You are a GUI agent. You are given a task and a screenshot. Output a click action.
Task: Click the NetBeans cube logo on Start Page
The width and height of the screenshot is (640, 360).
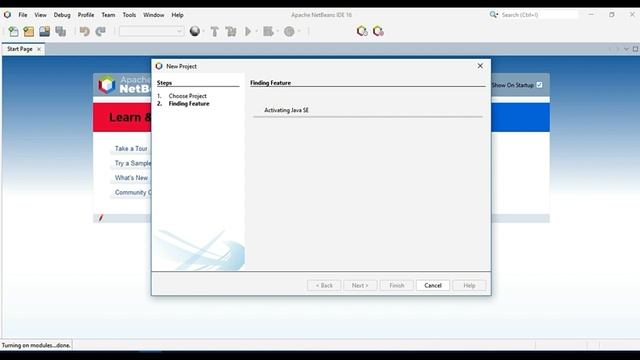point(107,85)
